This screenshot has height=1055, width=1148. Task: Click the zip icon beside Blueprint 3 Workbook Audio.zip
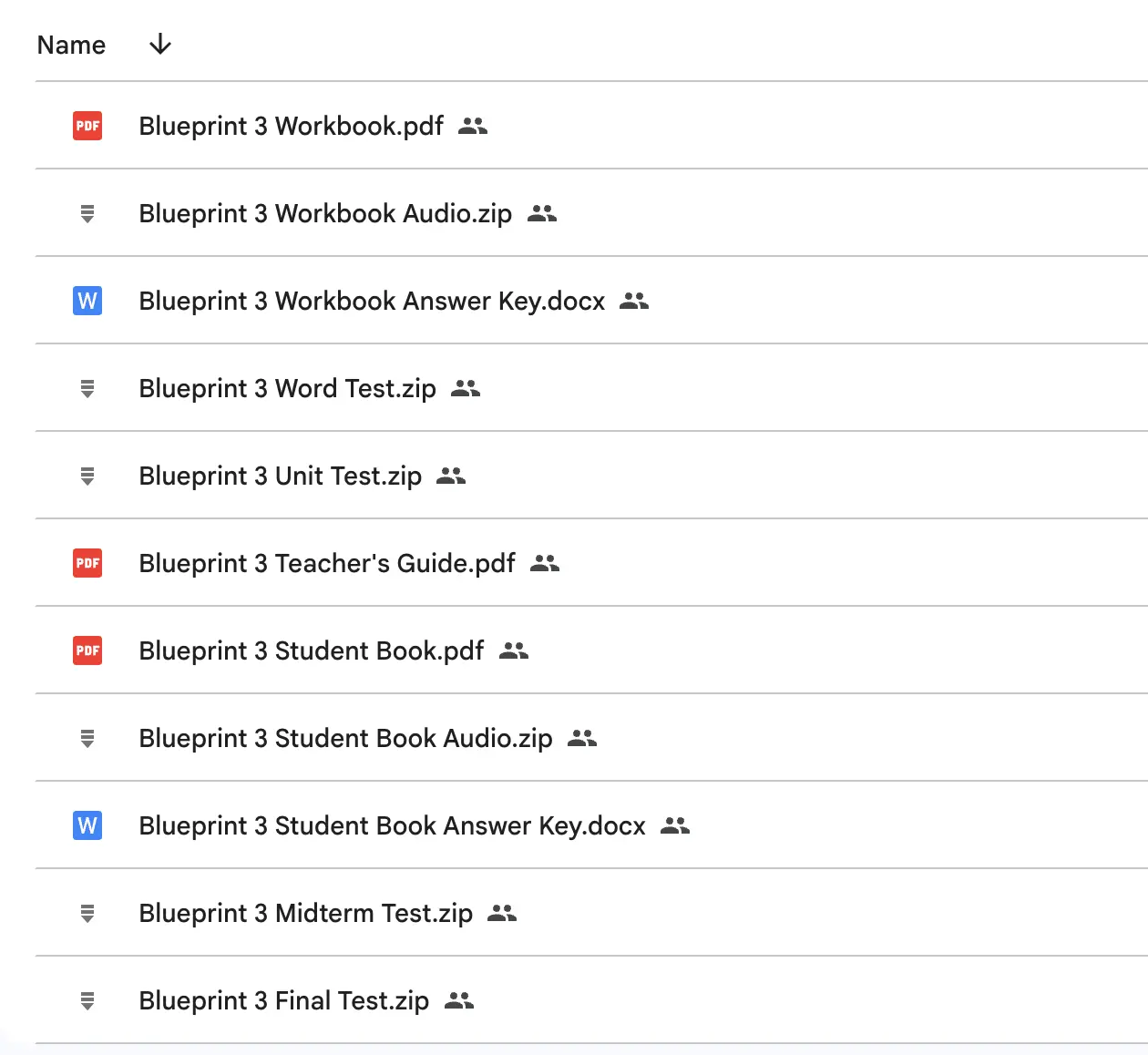coord(87,214)
